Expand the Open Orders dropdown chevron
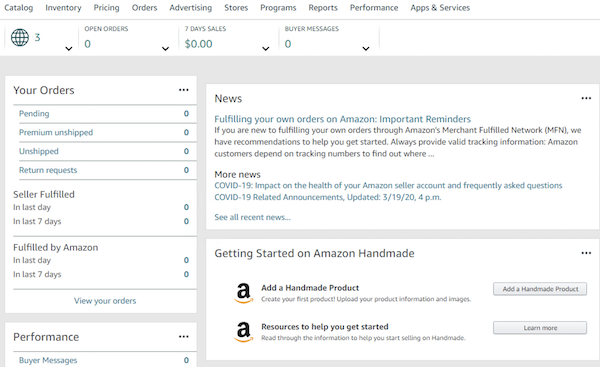The height and width of the screenshot is (367, 600). (x=165, y=49)
